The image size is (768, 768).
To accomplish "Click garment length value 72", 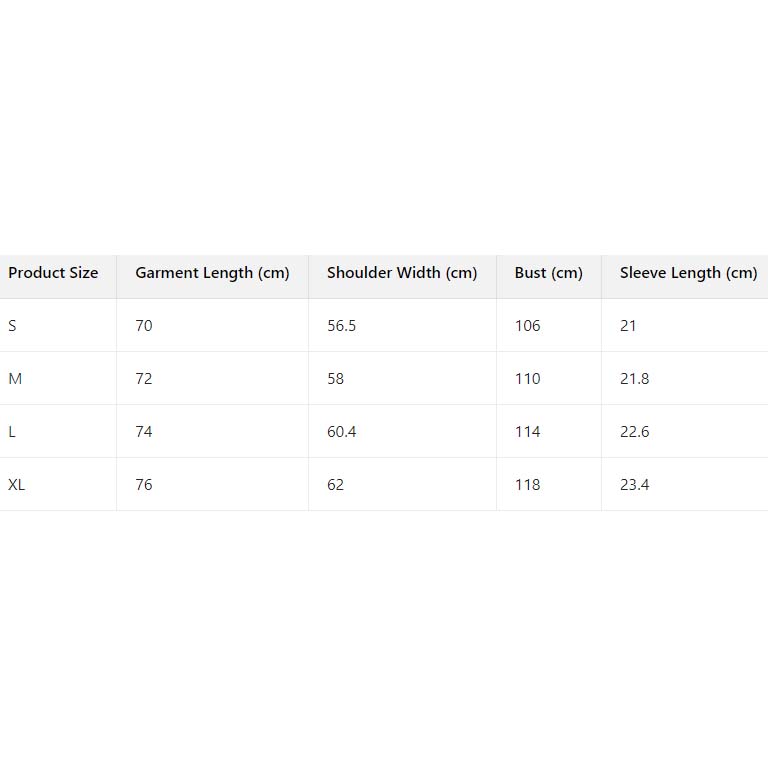I will click(144, 379).
